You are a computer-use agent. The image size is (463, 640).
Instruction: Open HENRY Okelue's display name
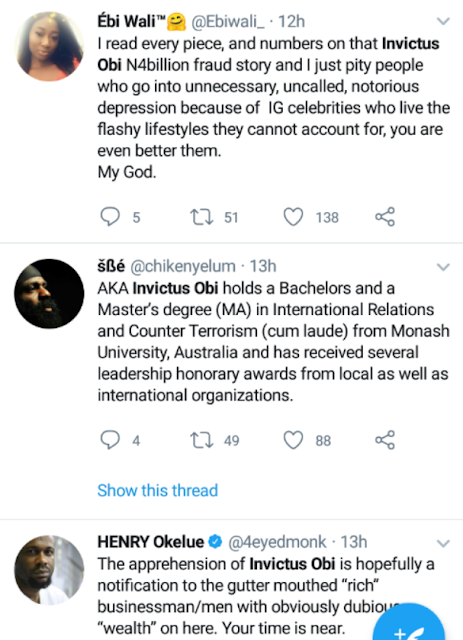tap(150, 542)
